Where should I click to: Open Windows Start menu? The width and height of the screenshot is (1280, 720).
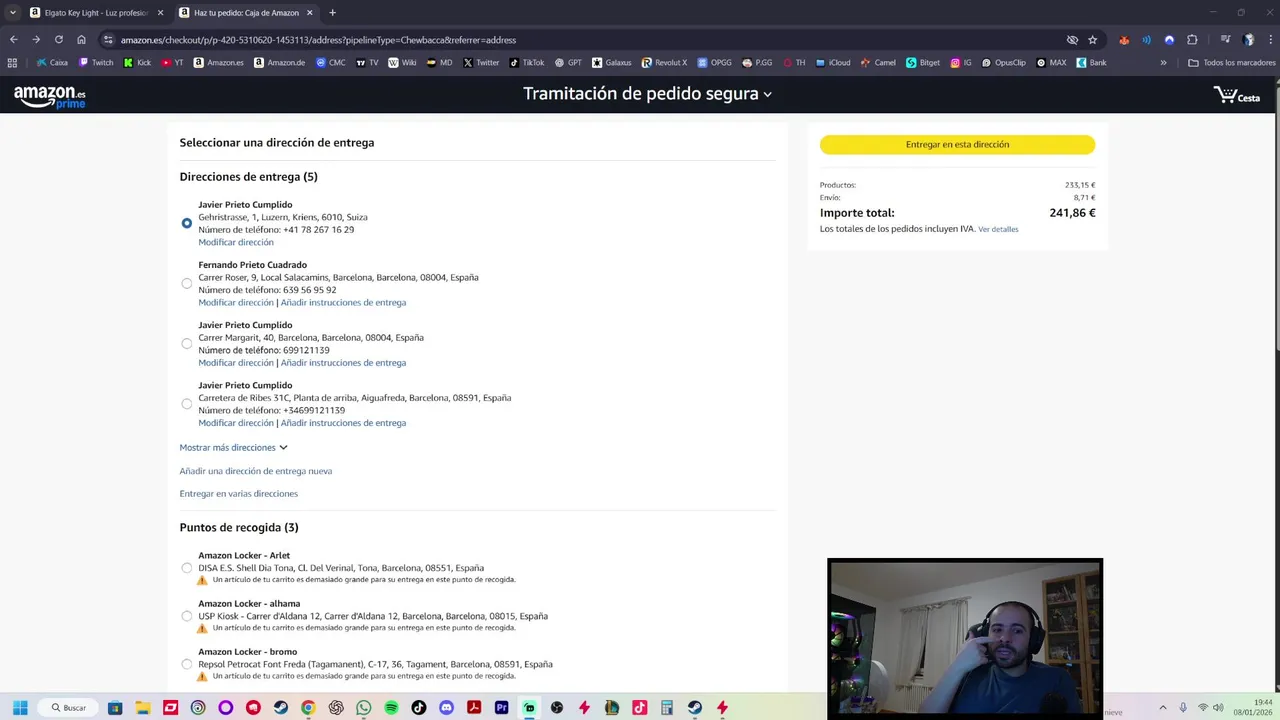click(20, 708)
